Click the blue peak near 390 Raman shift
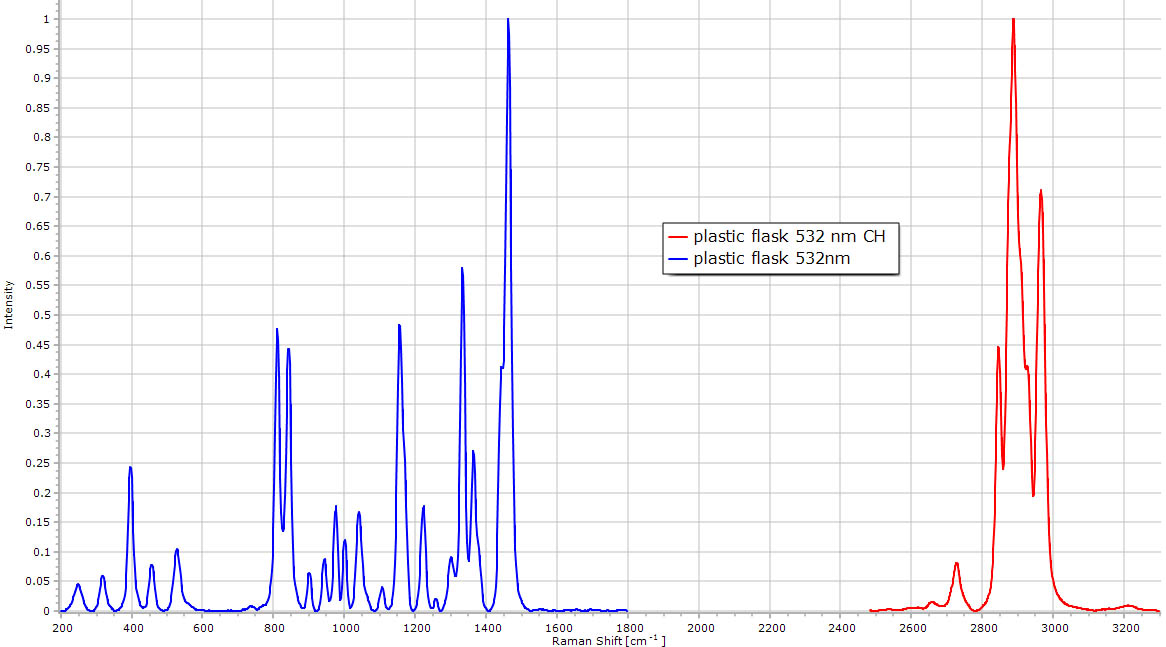 click(x=130, y=468)
